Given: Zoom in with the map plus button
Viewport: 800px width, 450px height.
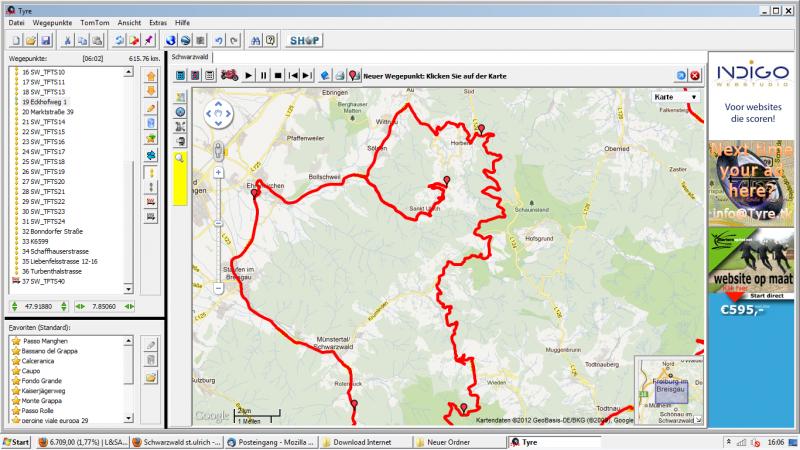Looking at the screenshot, I should (218, 172).
